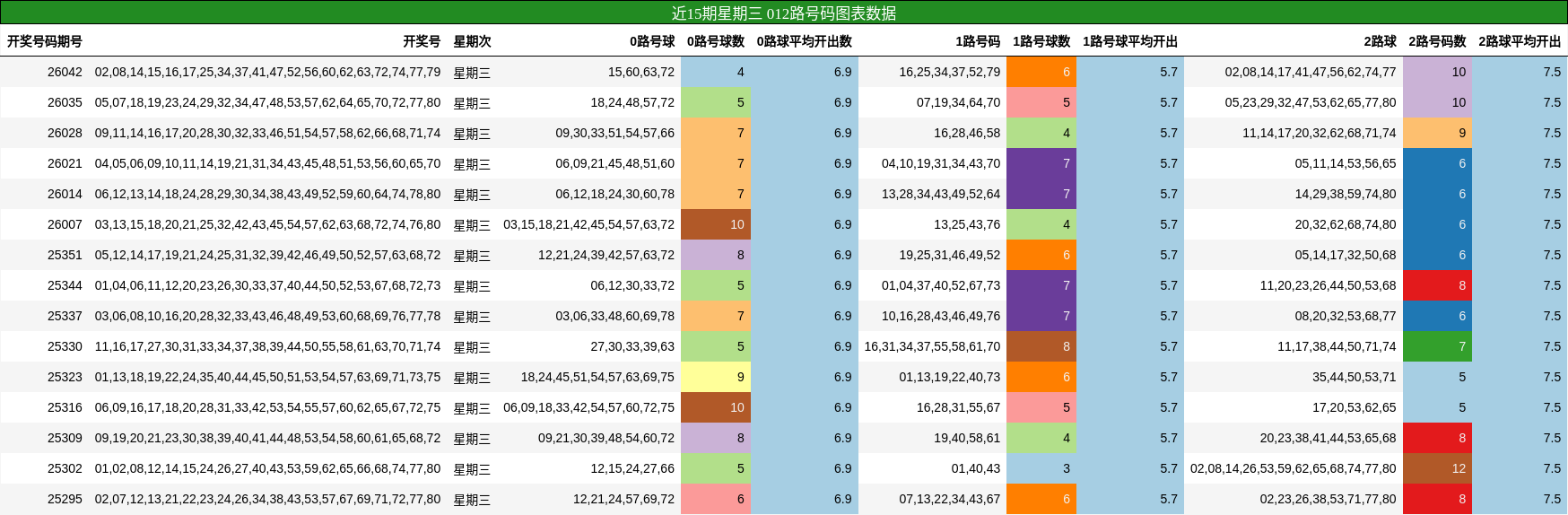Select 0路号球 cell 18,24,48,57,72
Image resolution: width=1568 pixels, height=515 pixels.
pyautogui.click(x=632, y=102)
